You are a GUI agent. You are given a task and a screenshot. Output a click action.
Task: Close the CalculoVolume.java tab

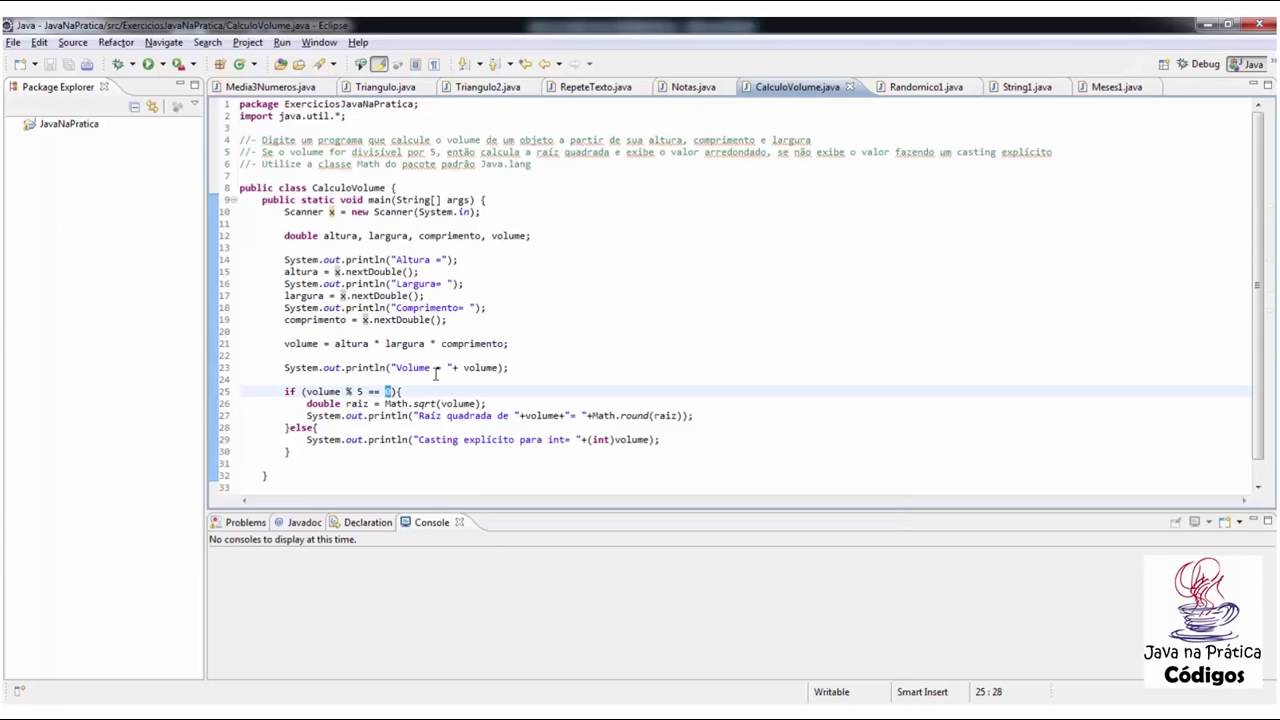850,87
